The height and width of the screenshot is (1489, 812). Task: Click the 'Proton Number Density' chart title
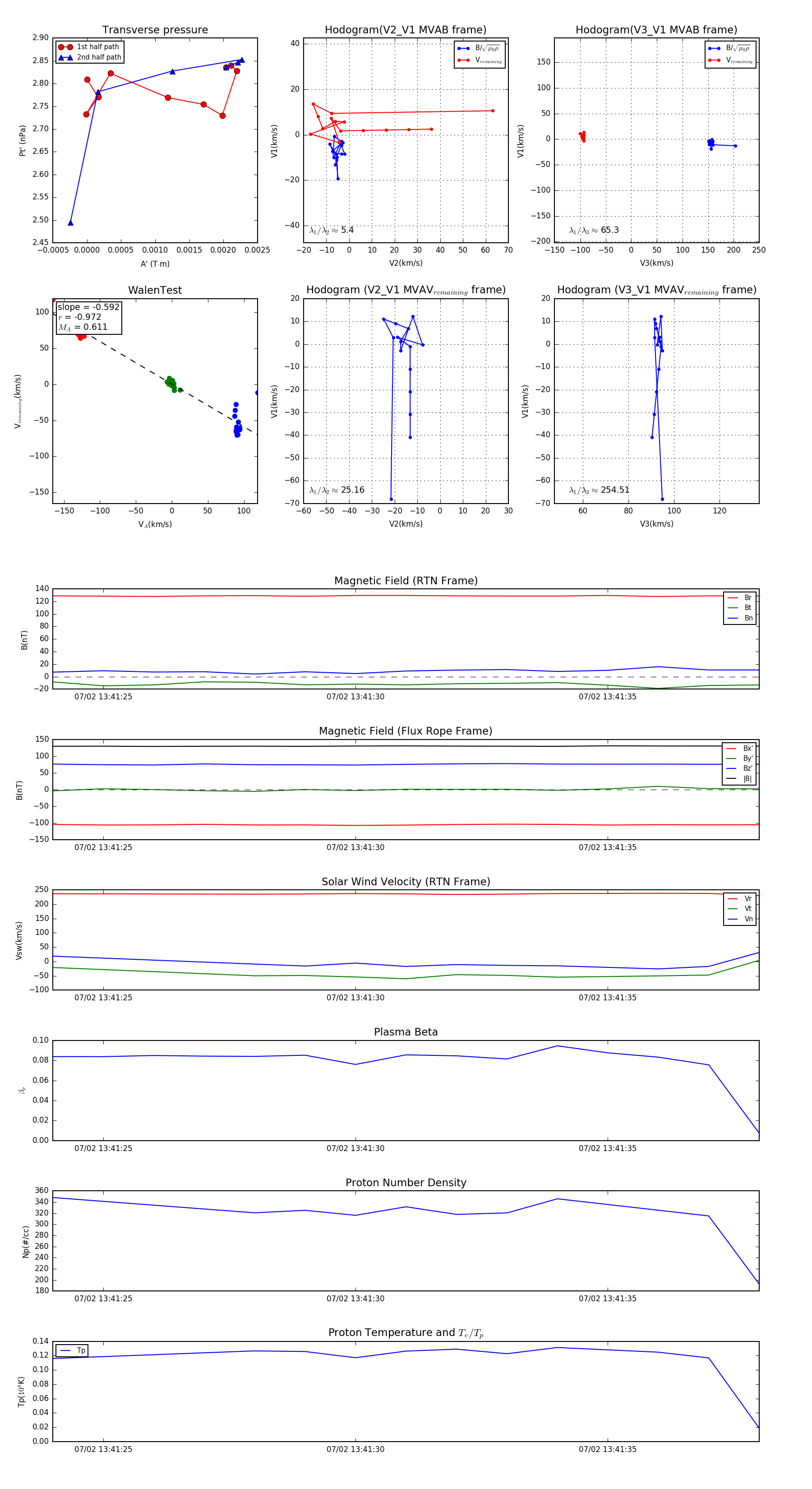pos(406,1183)
